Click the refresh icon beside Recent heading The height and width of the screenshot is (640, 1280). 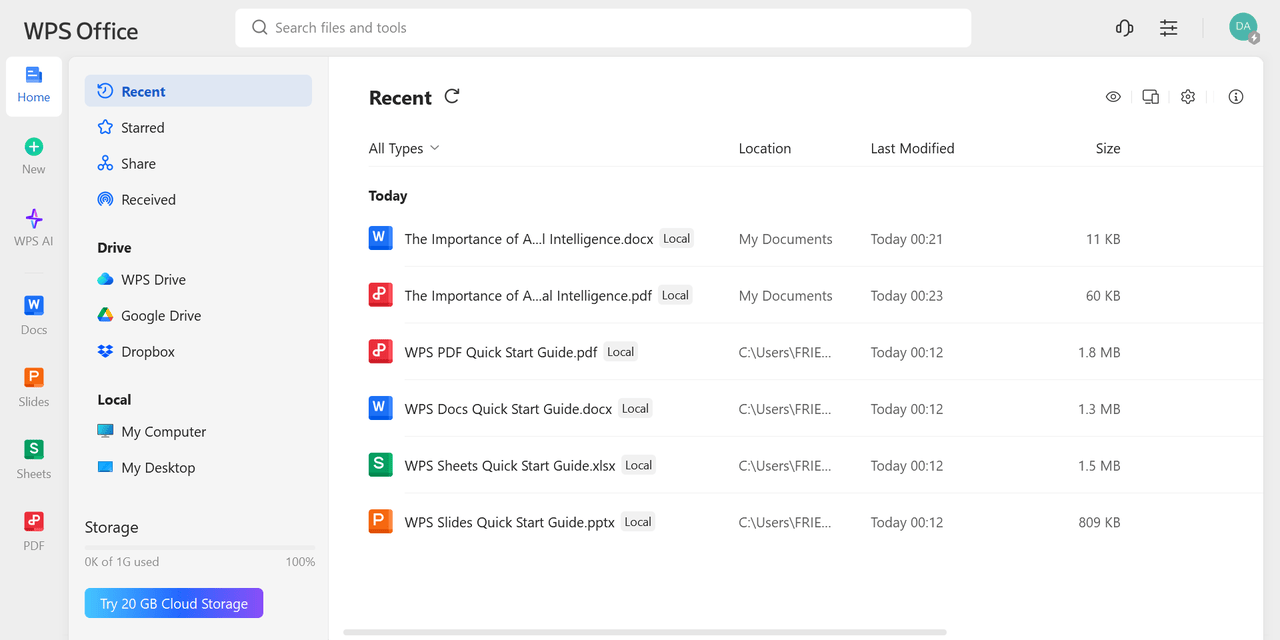(452, 96)
